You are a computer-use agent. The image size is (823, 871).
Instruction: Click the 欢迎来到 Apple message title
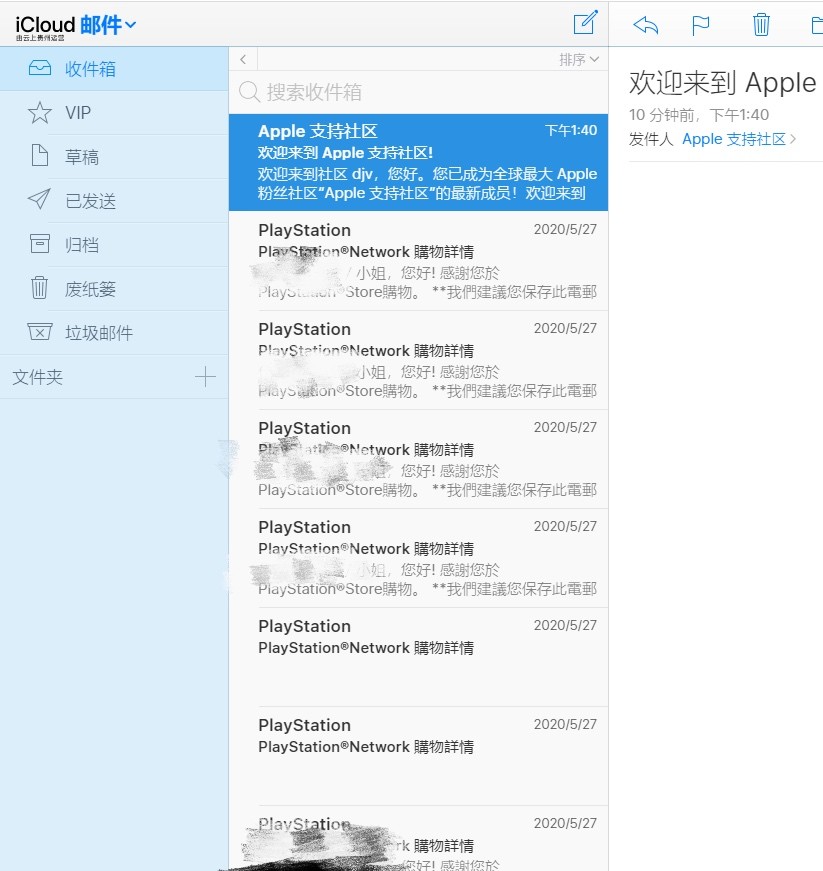[x=722, y=83]
